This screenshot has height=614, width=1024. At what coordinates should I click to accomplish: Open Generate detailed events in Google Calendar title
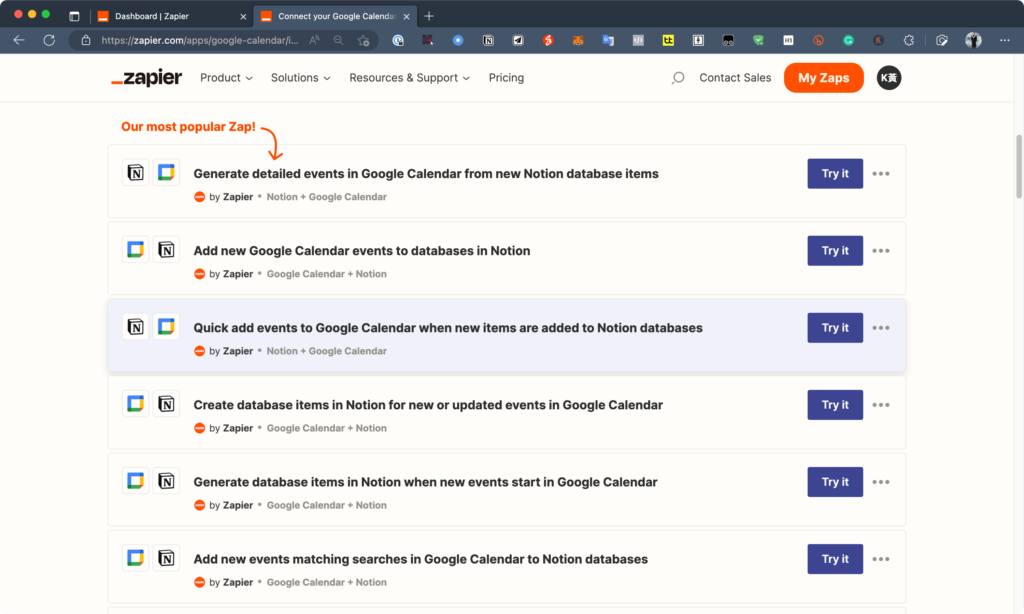click(x=426, y=174)
